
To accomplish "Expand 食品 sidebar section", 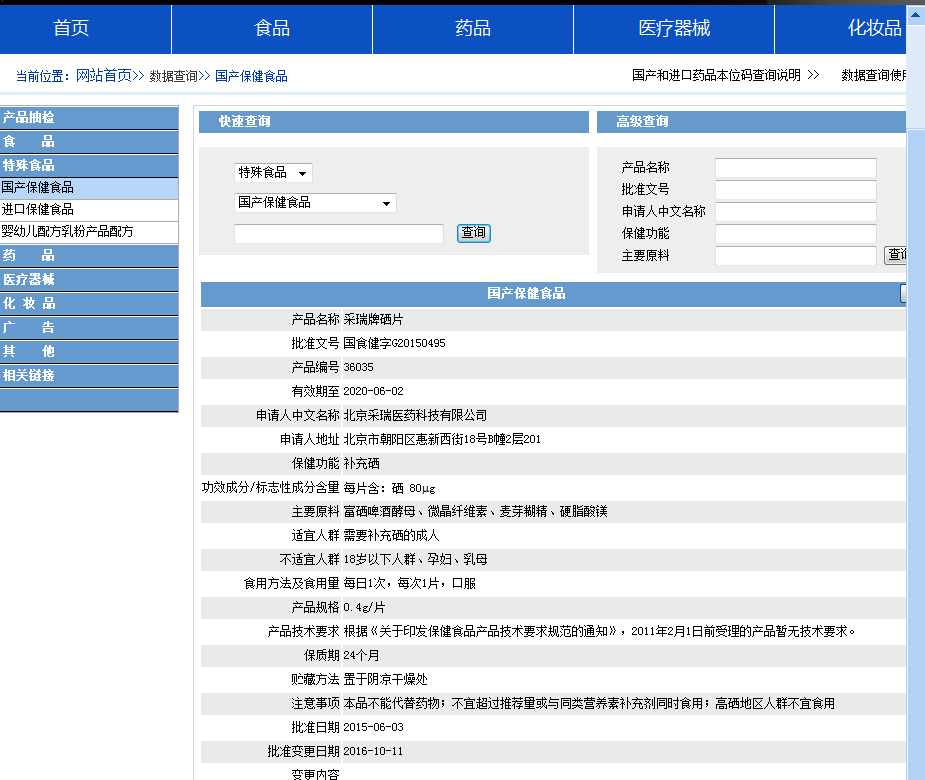I will point(89,142).
